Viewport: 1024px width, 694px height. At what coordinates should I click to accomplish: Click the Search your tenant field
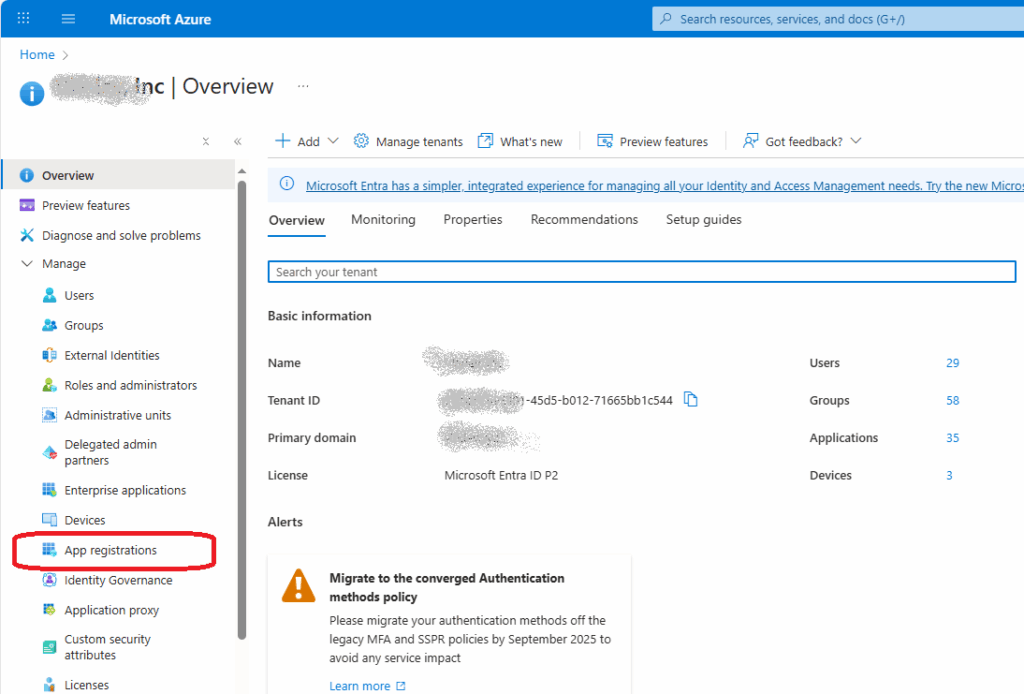tap(642, 272)
